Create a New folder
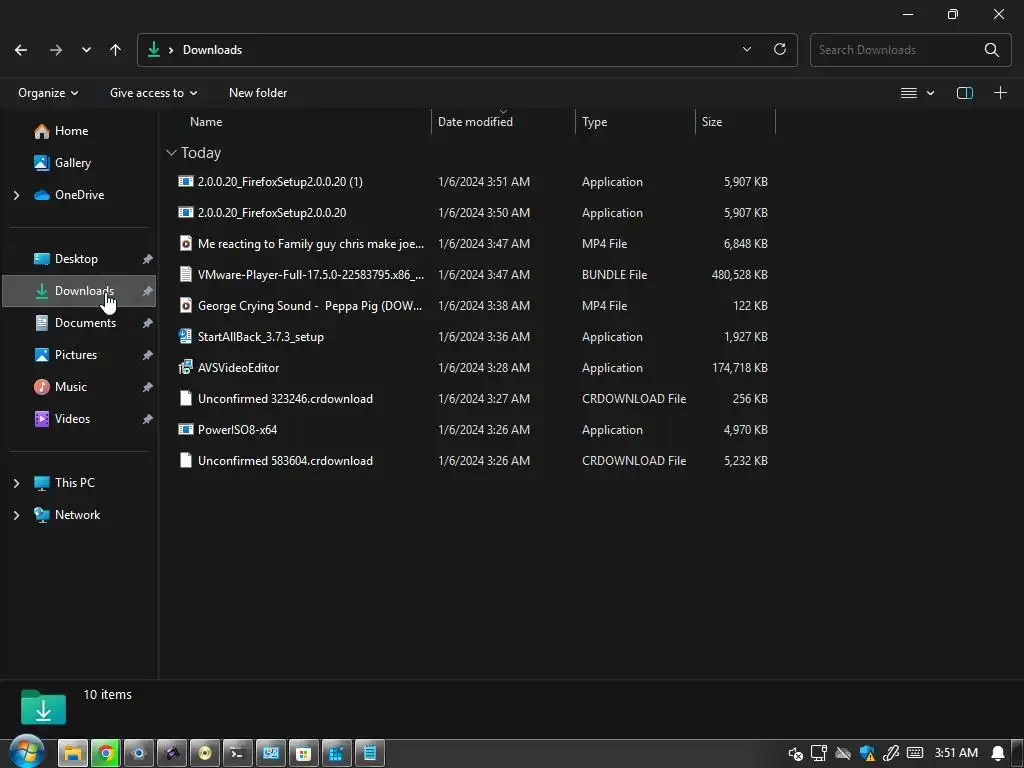Image resolution: width=1024 pixels, height=768 pixels. (258, 93)
